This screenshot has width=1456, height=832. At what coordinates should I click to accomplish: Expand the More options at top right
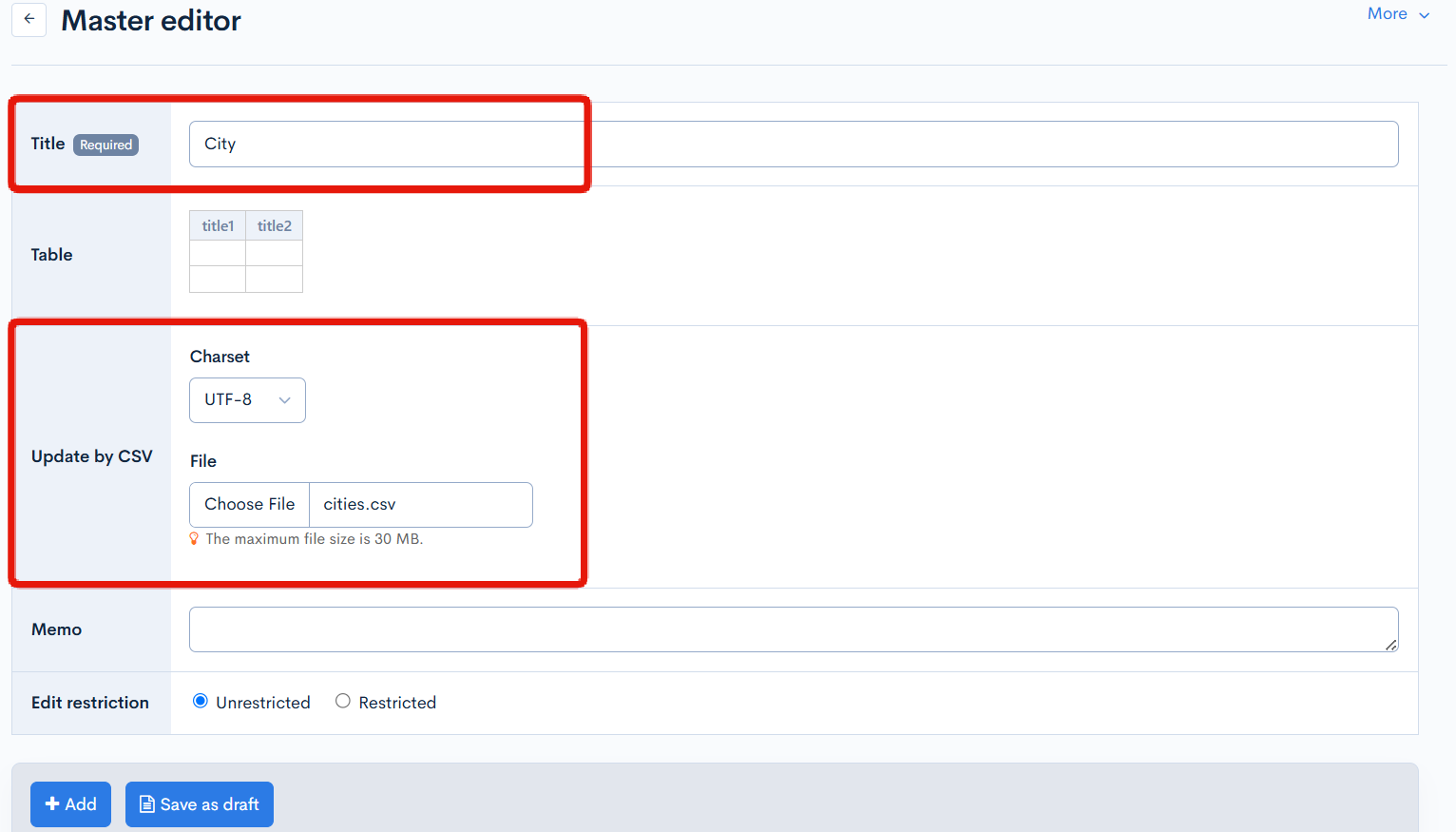[x=1397, y=13]
